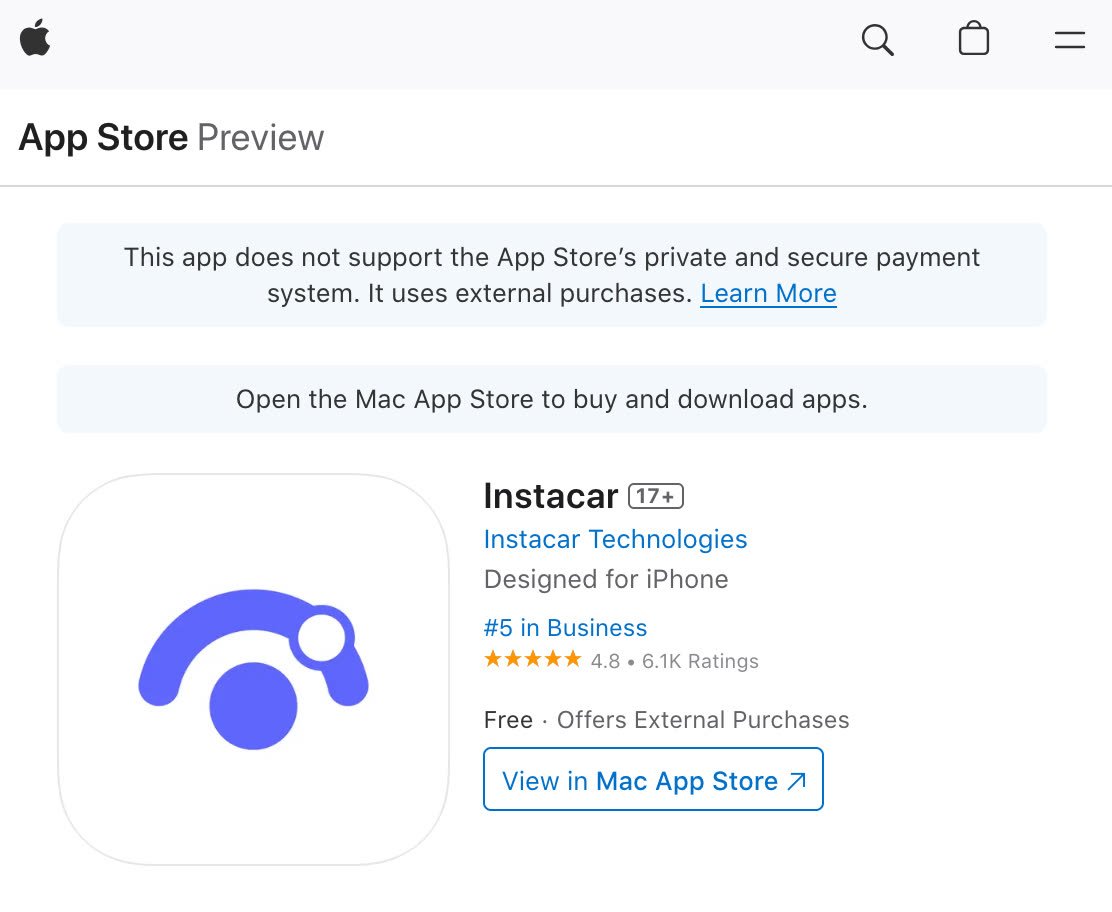Image resolution: width=1112 pixels, height=912 pixels.
Task: Open the shopping bag icon
Action: 974,38
